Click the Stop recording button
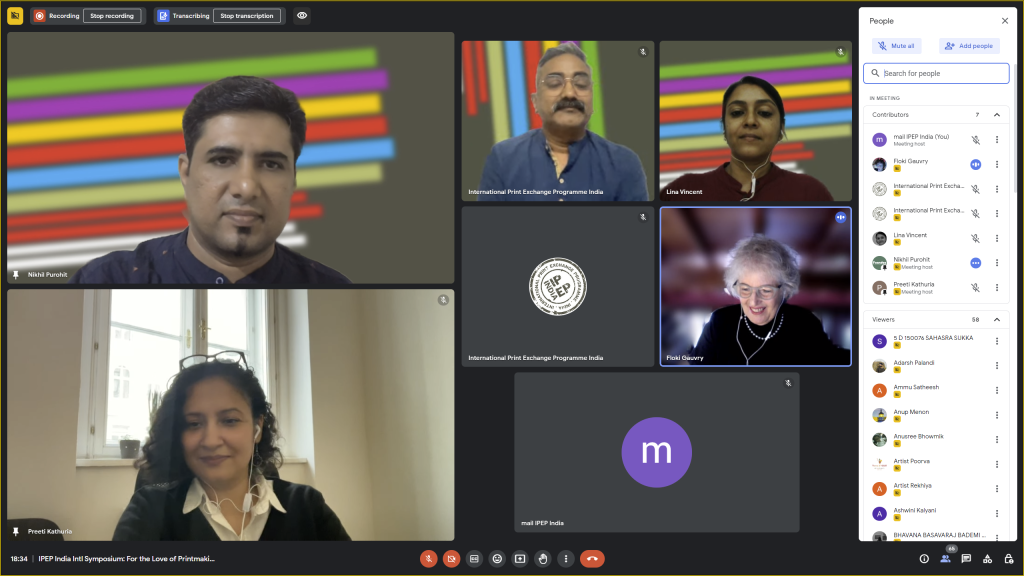Screen dimensions: 1024x576 click(x=112, y=16)
